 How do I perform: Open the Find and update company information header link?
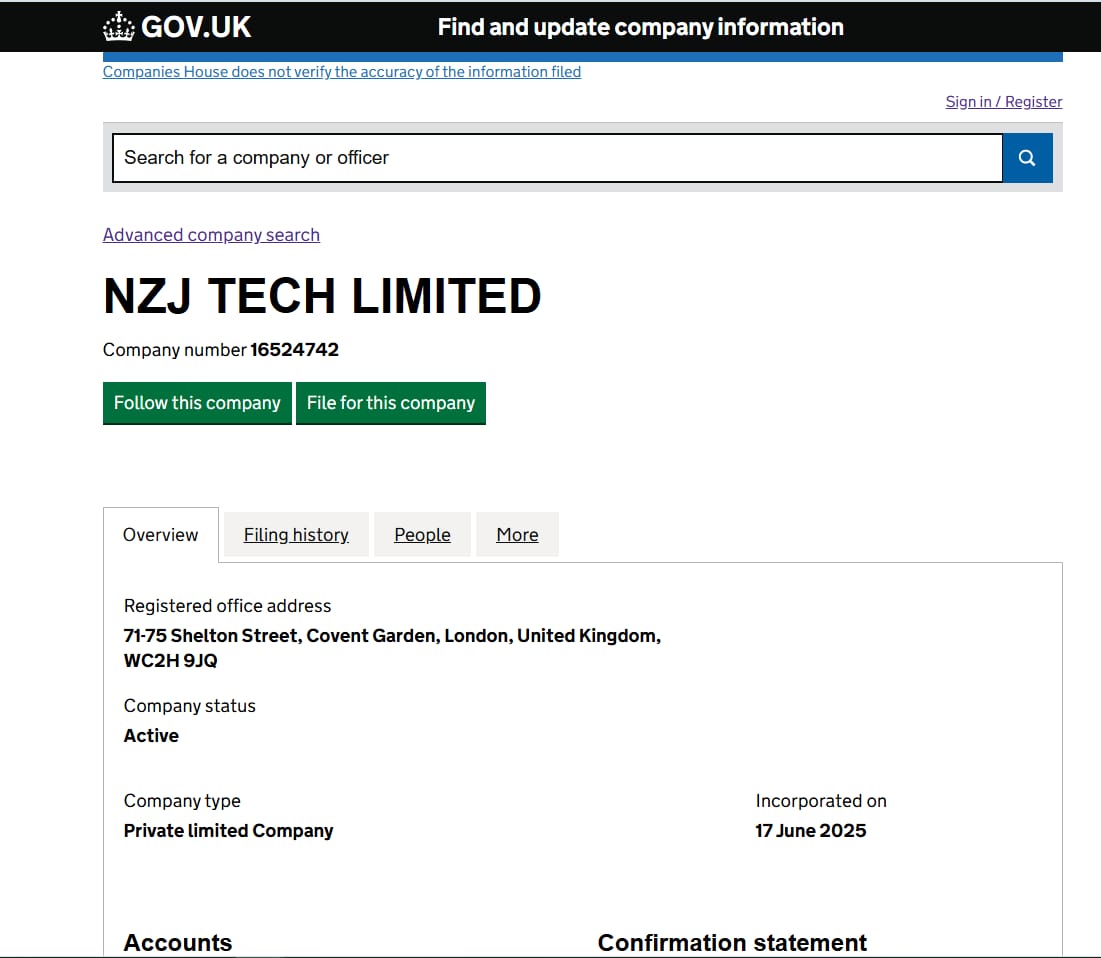point(640,27)
